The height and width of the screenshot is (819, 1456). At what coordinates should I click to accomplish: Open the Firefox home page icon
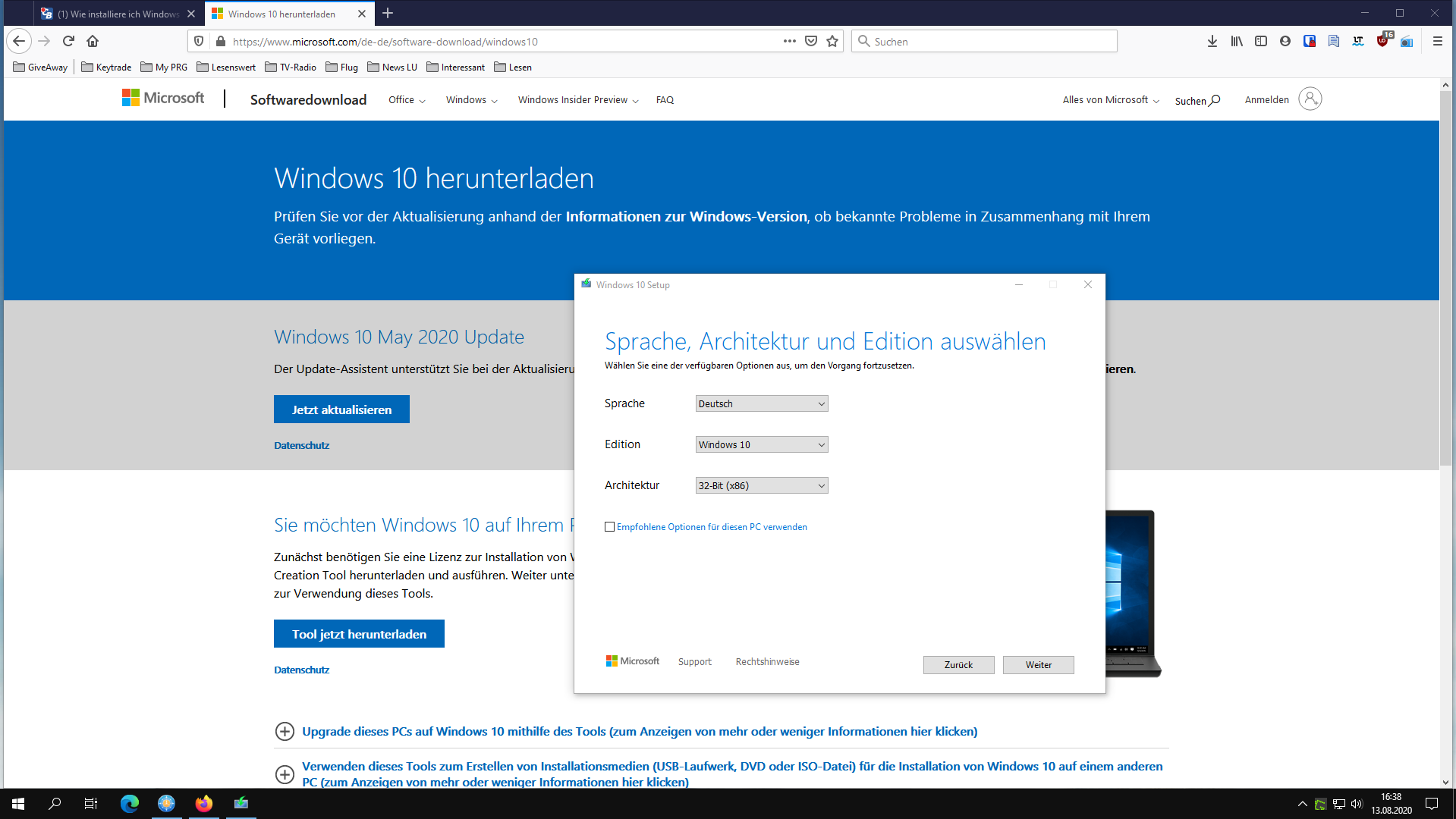(93, 41)
